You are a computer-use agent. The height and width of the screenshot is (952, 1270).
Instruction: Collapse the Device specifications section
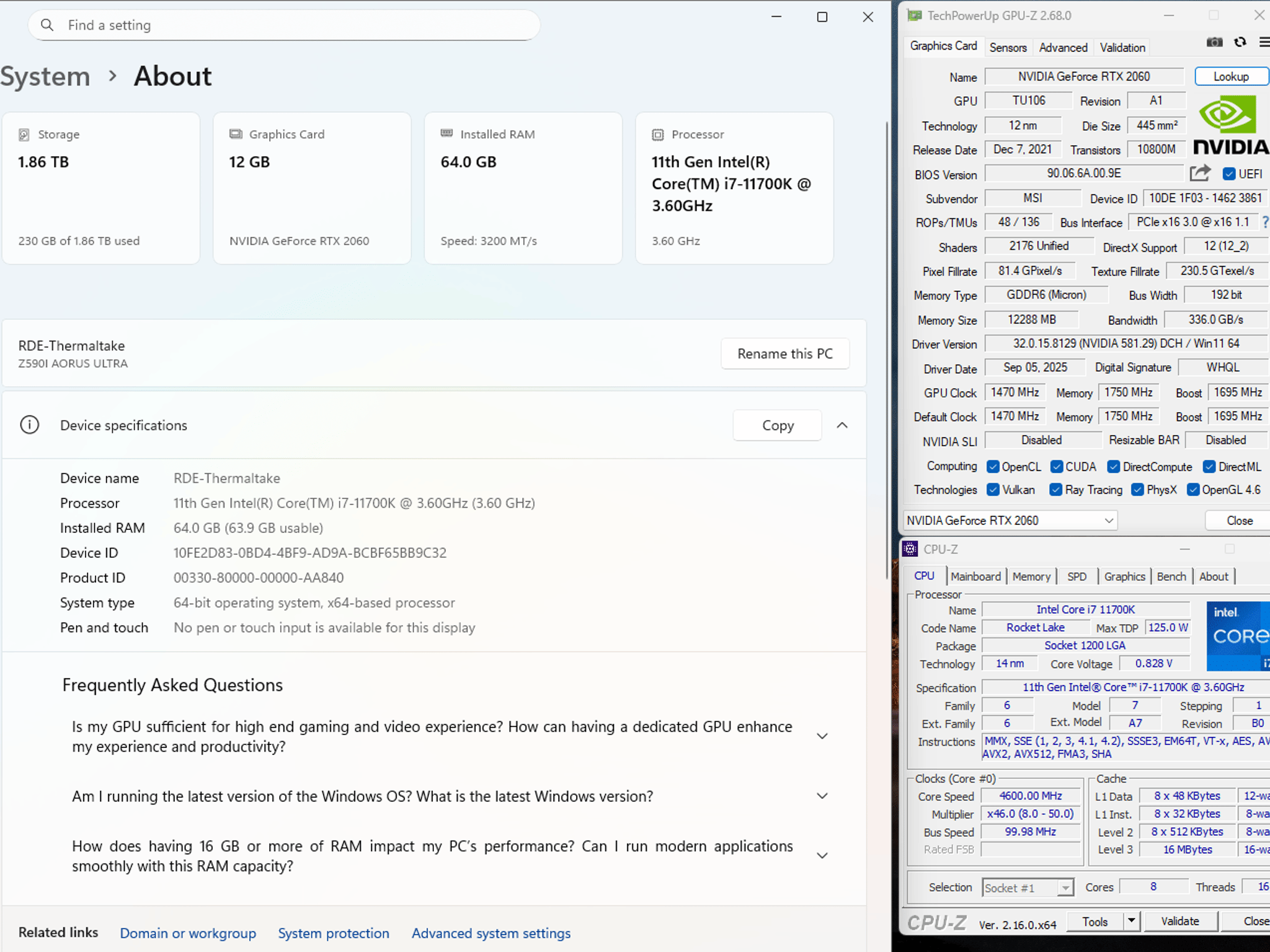pyautogui.click(x=842, y=425)
